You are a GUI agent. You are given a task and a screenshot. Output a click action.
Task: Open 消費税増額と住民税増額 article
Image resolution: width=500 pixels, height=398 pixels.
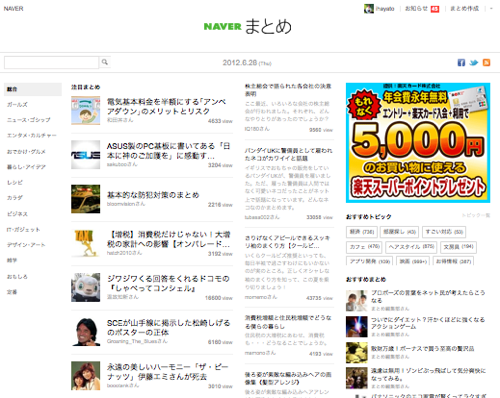pyautogui.click(x=288, y=322)
